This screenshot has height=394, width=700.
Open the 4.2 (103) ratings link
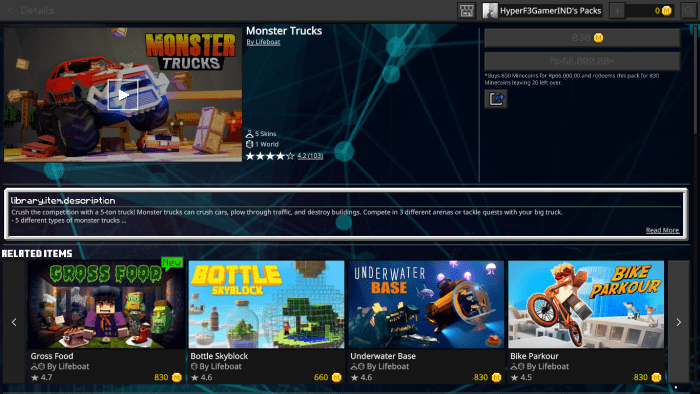click(310, 156)
